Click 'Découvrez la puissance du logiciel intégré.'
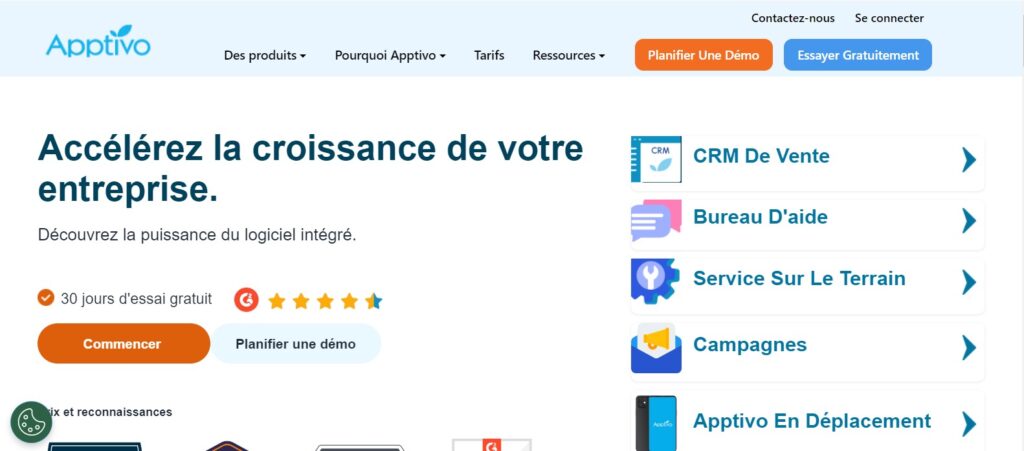This screenshot has width=1024, height=451. point(197,235)
